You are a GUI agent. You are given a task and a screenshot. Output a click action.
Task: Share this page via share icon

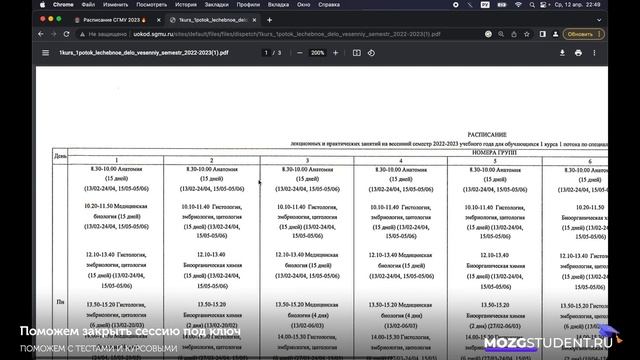[x=514, y=34]
